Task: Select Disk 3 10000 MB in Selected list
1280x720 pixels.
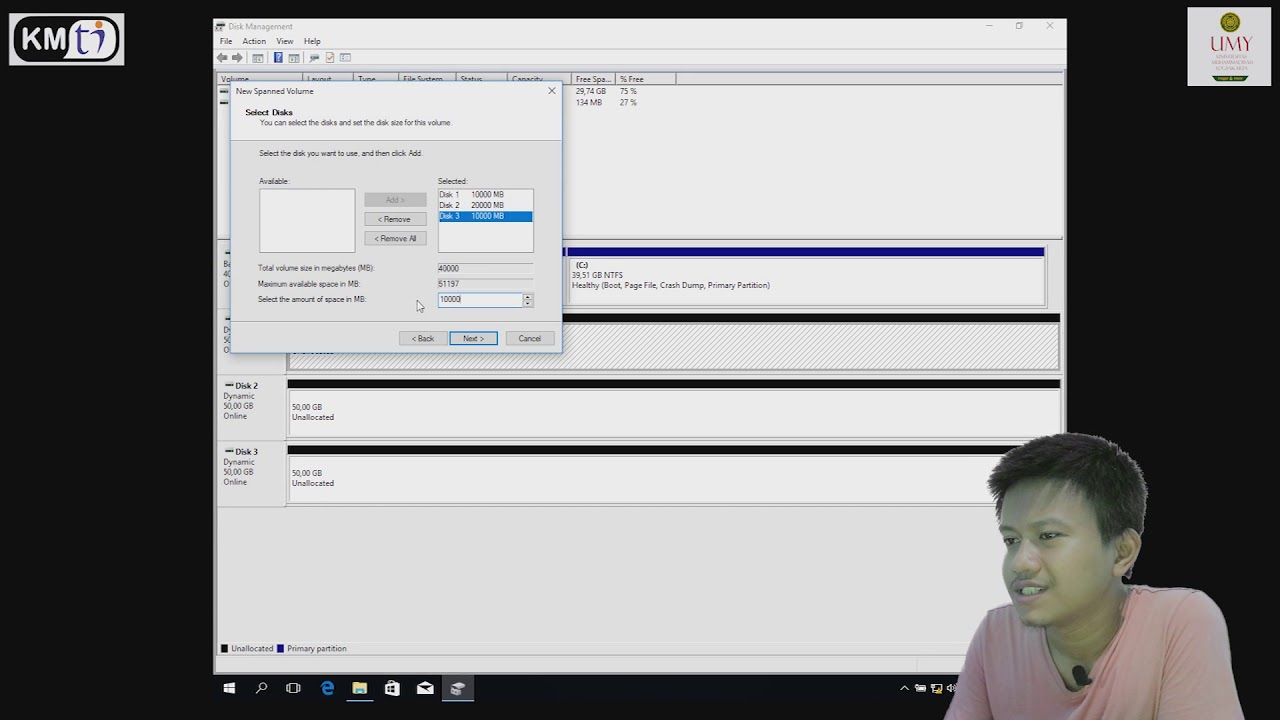Action: tap(485, 216)
